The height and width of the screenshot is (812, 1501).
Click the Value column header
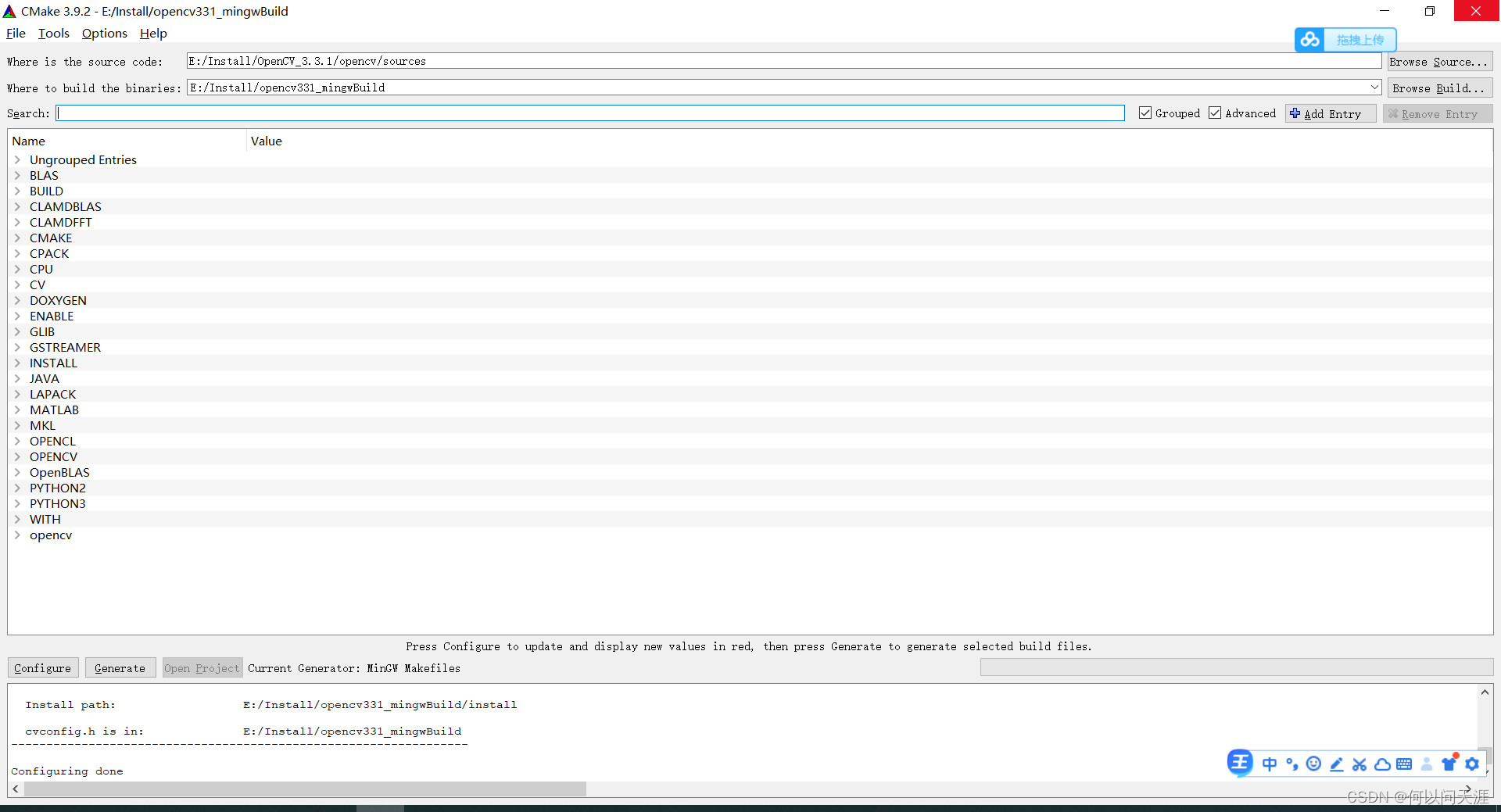pyautogui.click(x=869, y=141)
